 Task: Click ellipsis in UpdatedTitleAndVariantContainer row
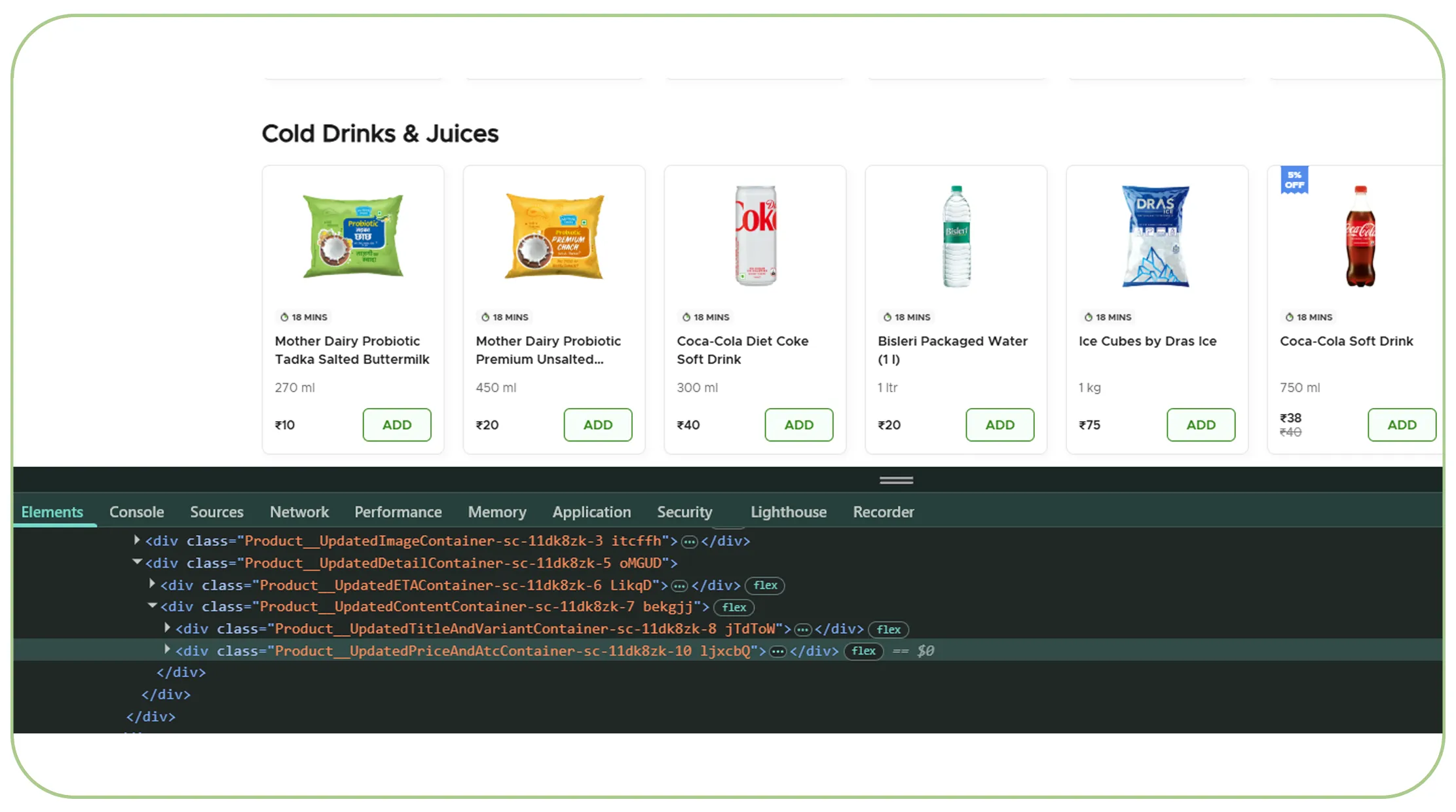pos(803,629)
